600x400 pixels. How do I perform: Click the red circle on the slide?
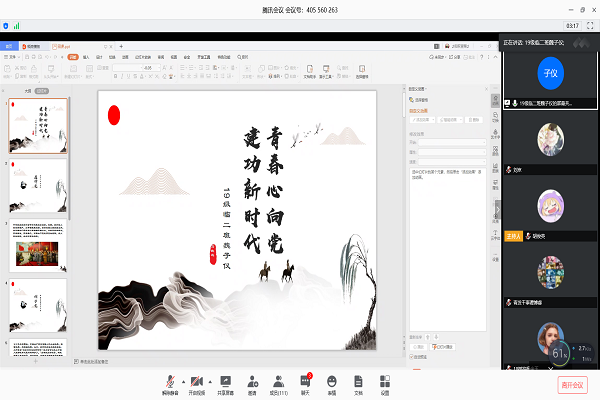114,114
